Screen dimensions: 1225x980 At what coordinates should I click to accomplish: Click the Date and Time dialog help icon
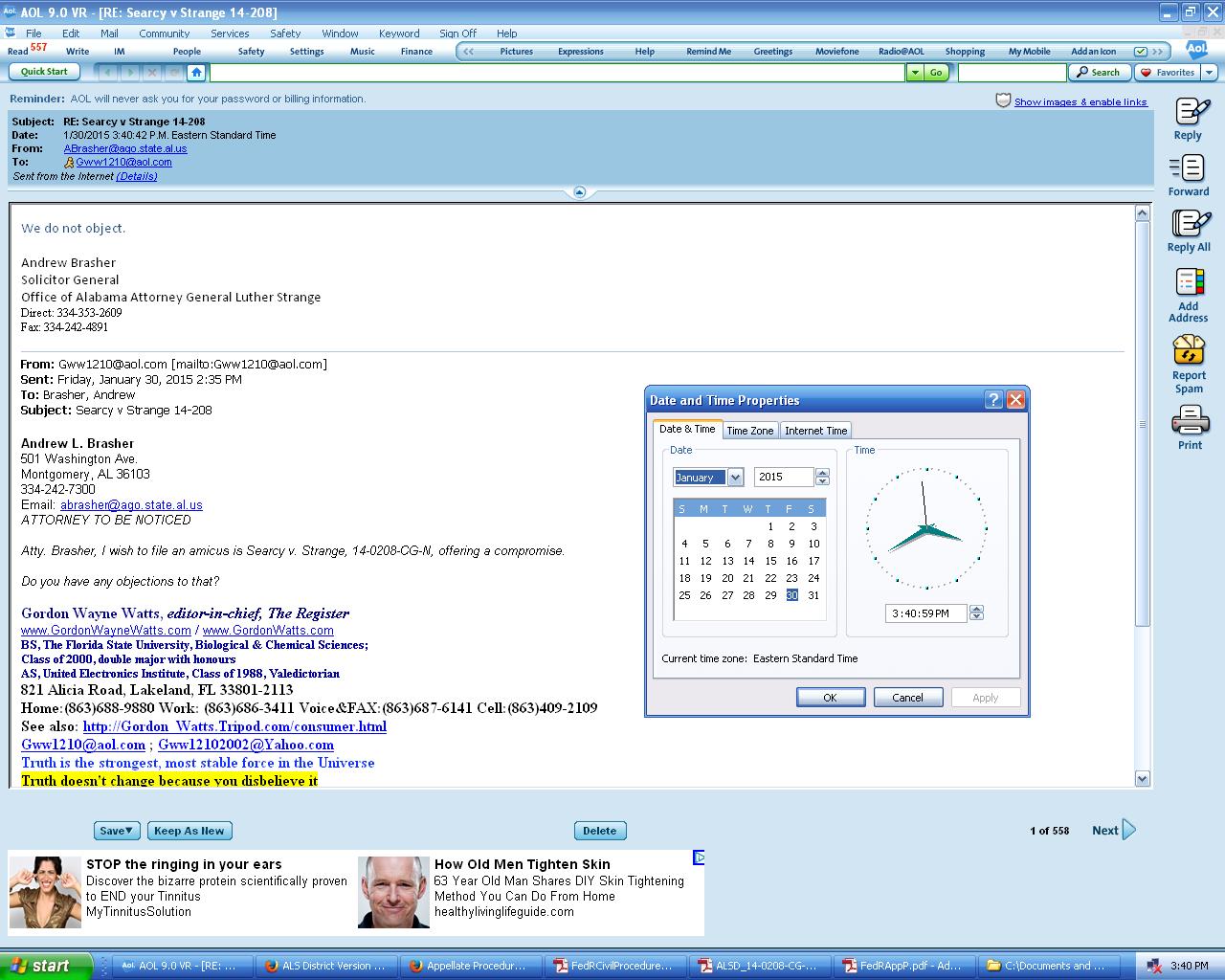(x=993, y=400)
